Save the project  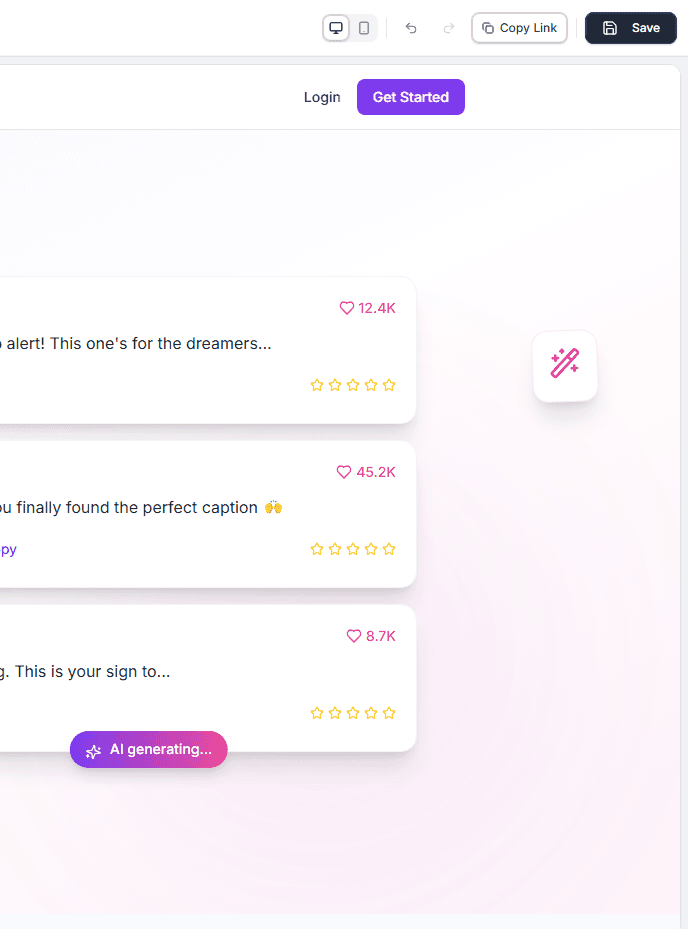pyautogui.click(x=631, y=28)
